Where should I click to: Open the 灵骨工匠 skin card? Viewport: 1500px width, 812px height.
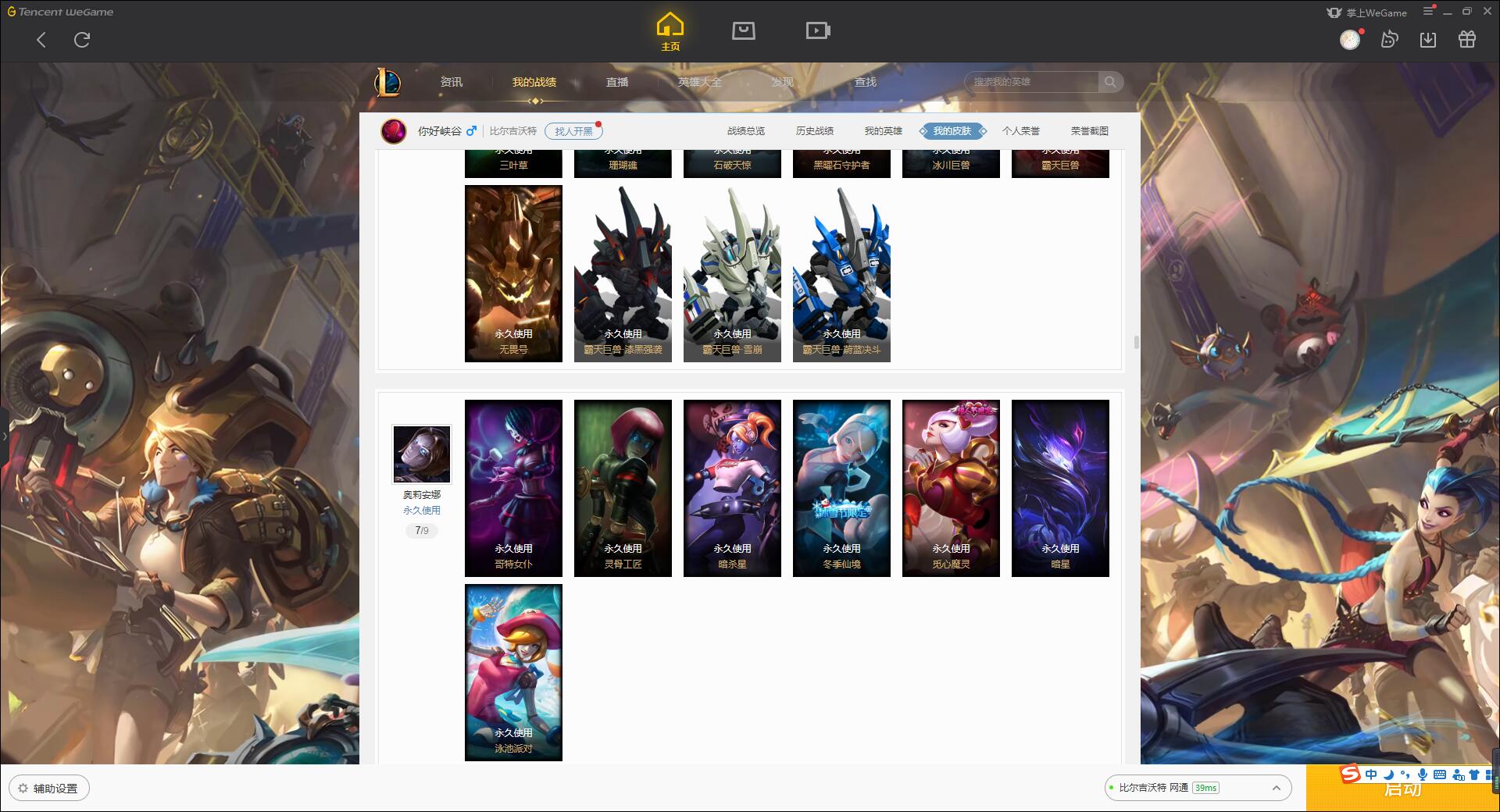click(623, 488)
